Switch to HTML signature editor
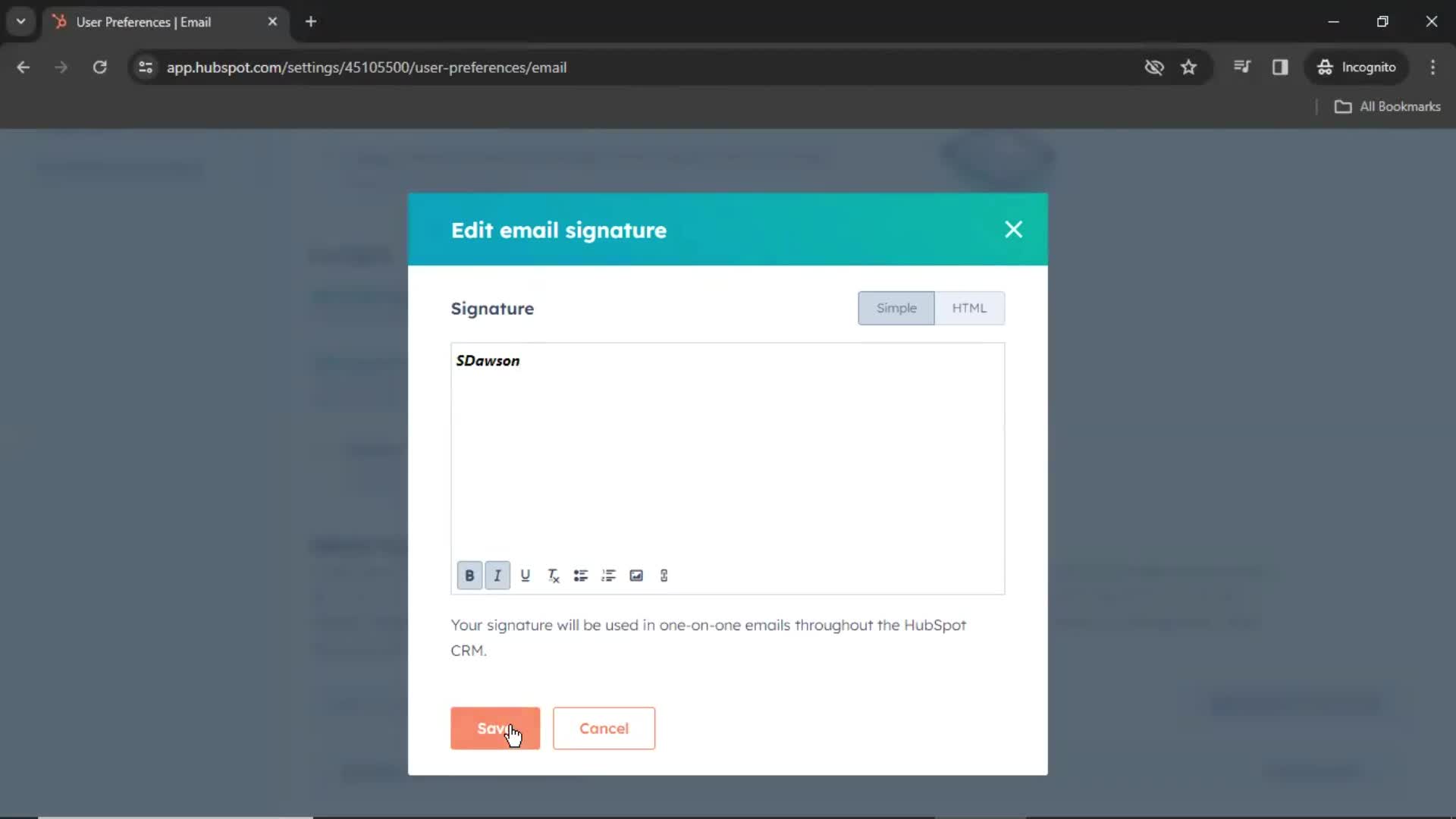1456x819 pixels. click(969, 307)
